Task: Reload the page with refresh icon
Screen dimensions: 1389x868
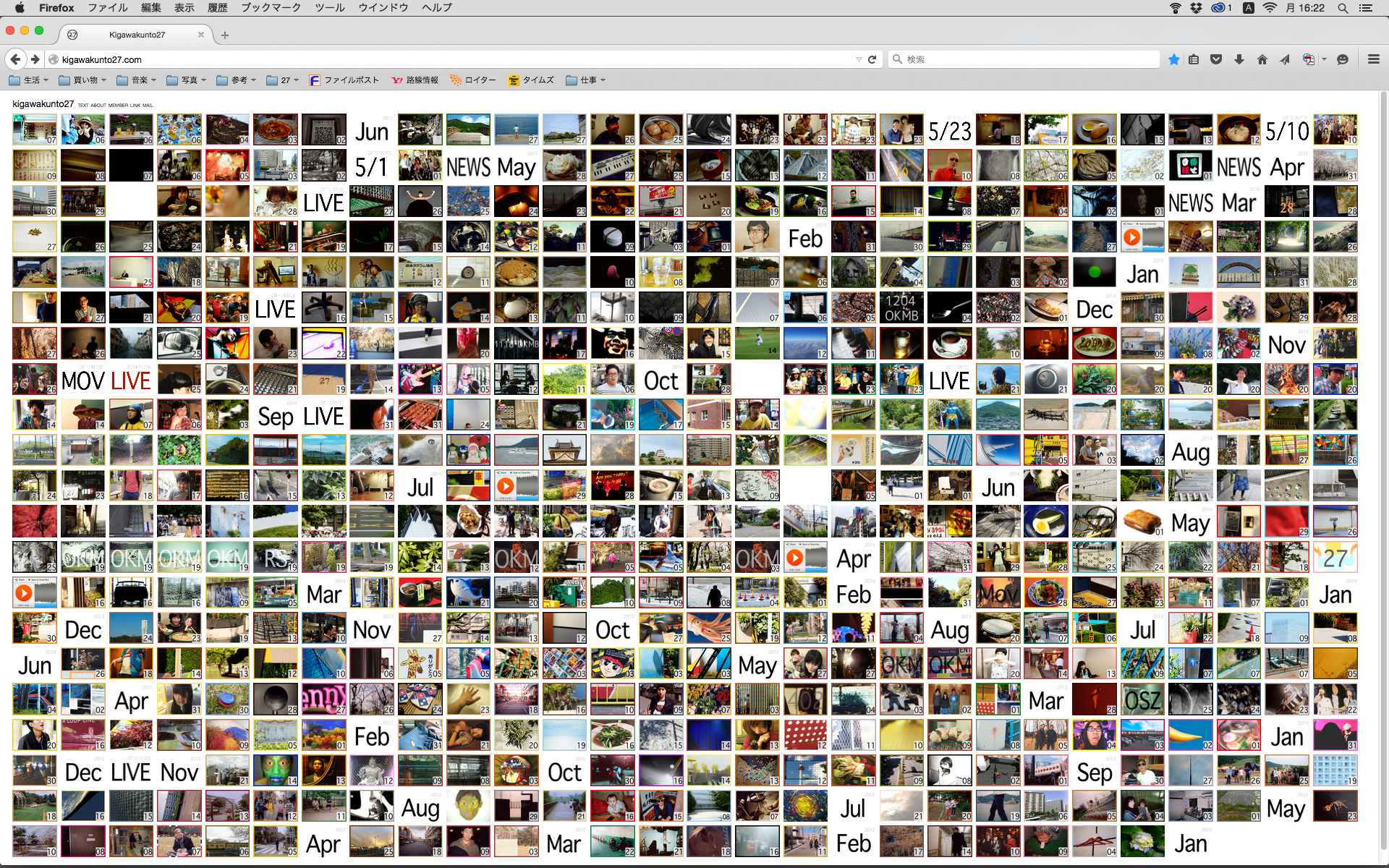Action: pyautogui.click(x=872, y=59)
